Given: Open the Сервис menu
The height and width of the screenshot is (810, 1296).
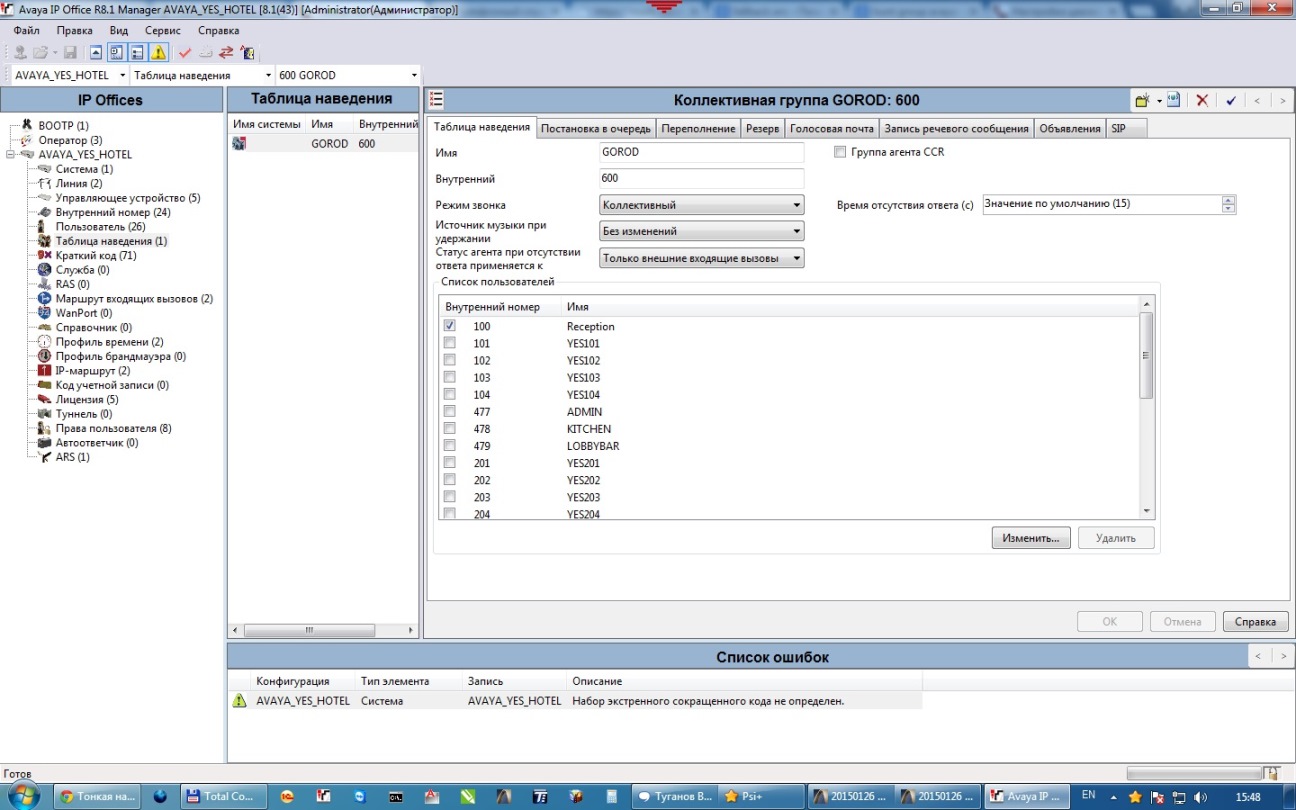Looking at the screenshot, I should 162,30.
